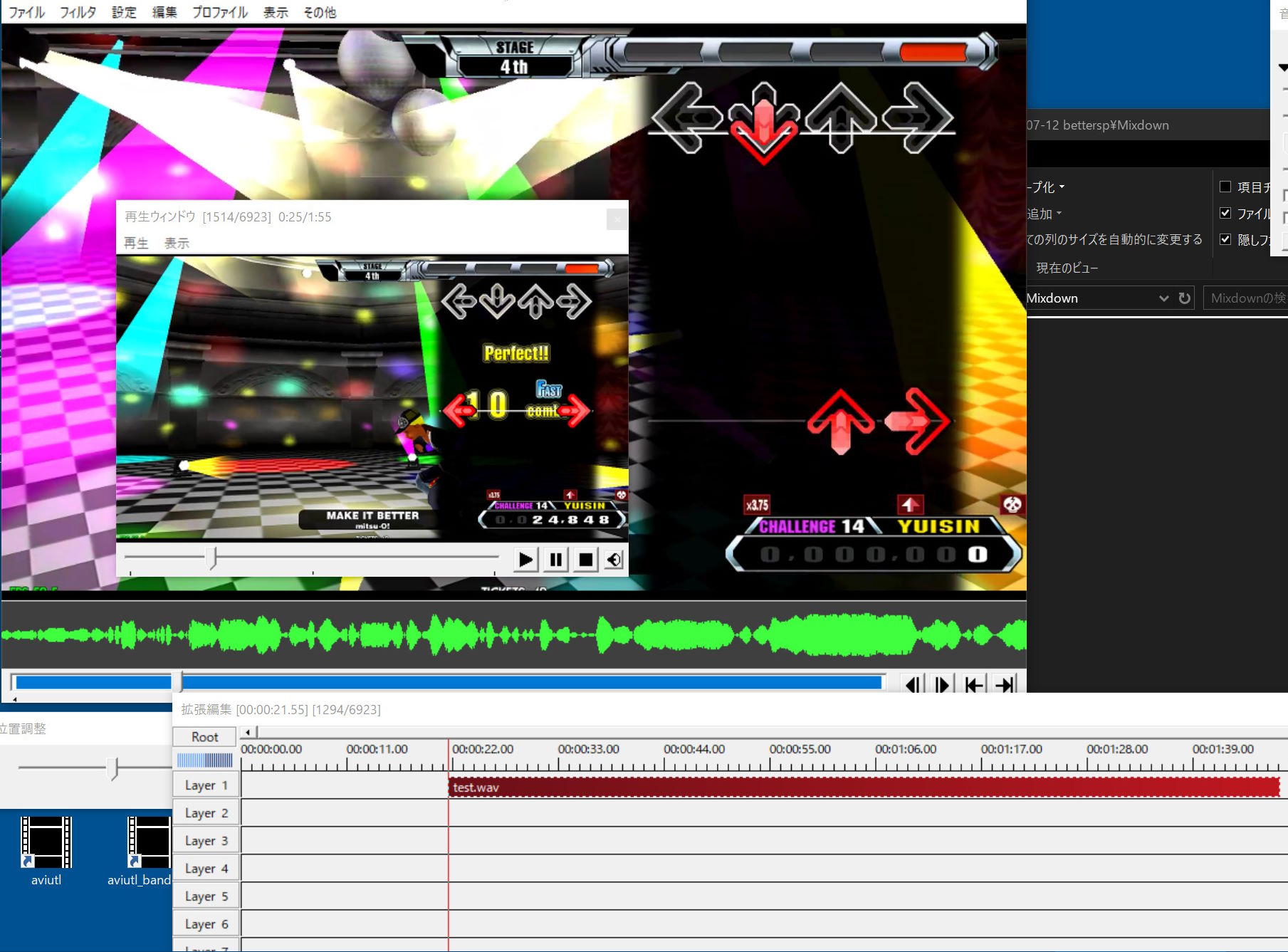The height and width of the screenshot is (952, 1288).
Task: Open the 表示 menu in main menu bar
Action: pyautogui.click(x=276, y=12)
